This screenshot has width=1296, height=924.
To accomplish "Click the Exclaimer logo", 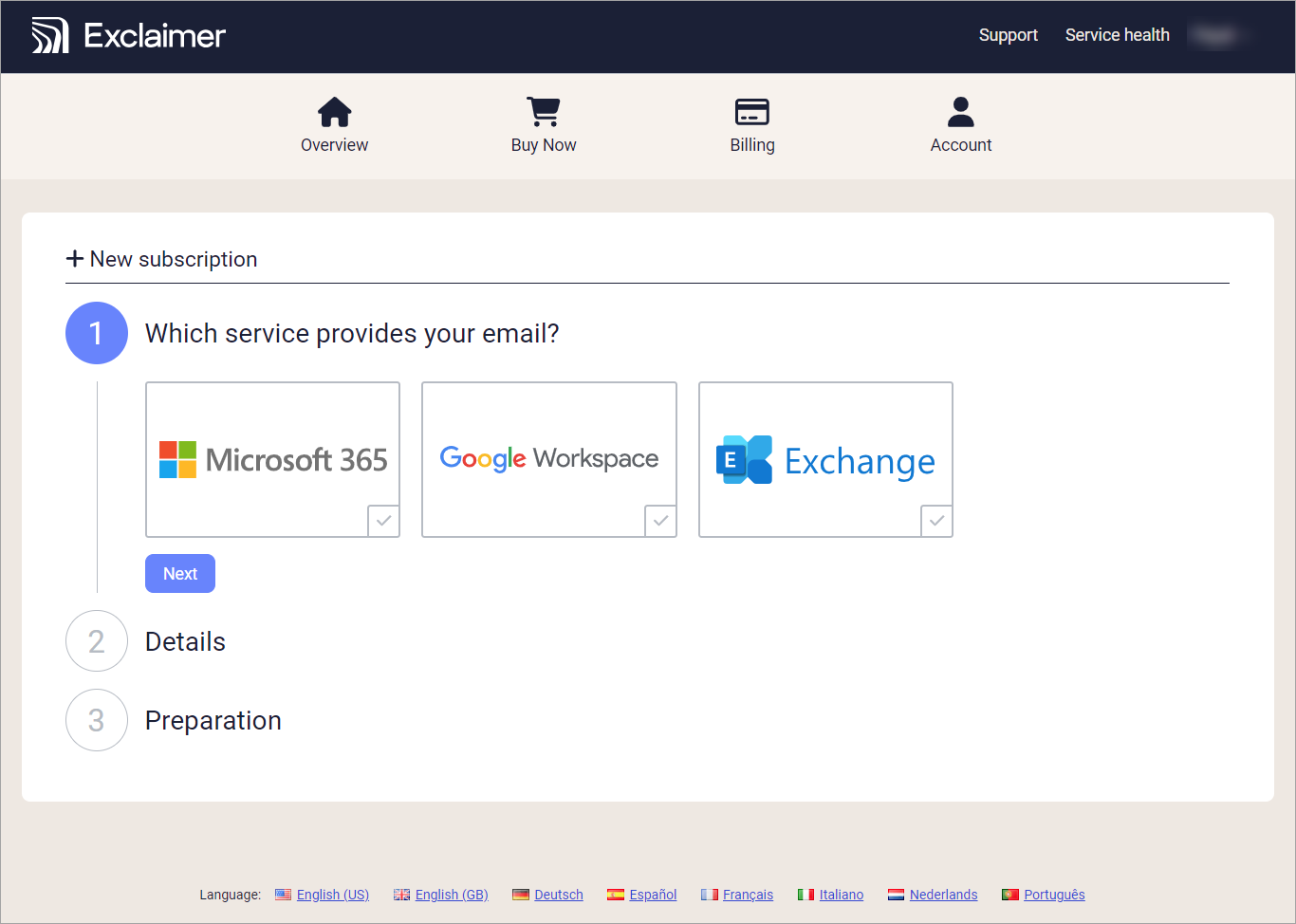I will (128, 35).
